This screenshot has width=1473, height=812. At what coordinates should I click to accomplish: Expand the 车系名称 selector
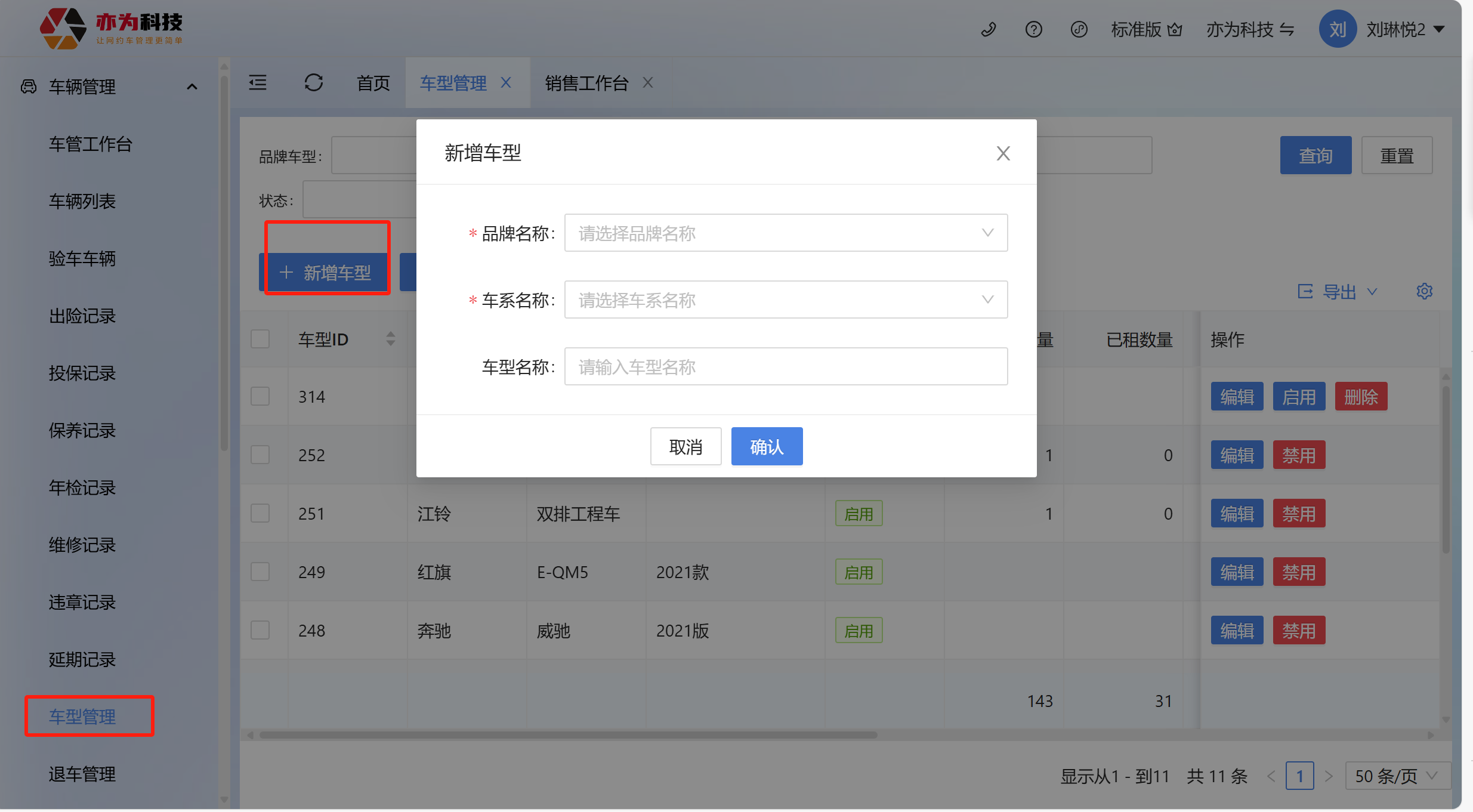[785, 300]
